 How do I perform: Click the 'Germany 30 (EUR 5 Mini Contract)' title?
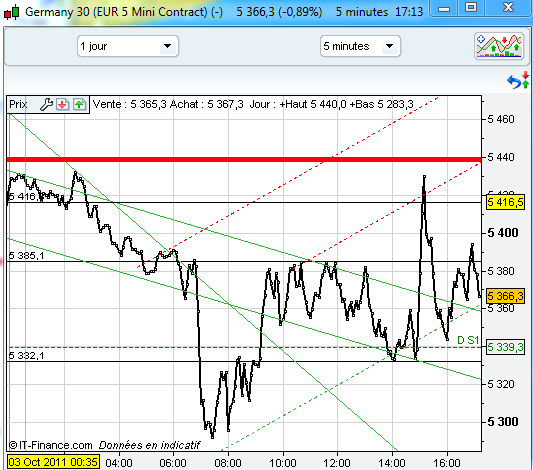click(116, 12)
